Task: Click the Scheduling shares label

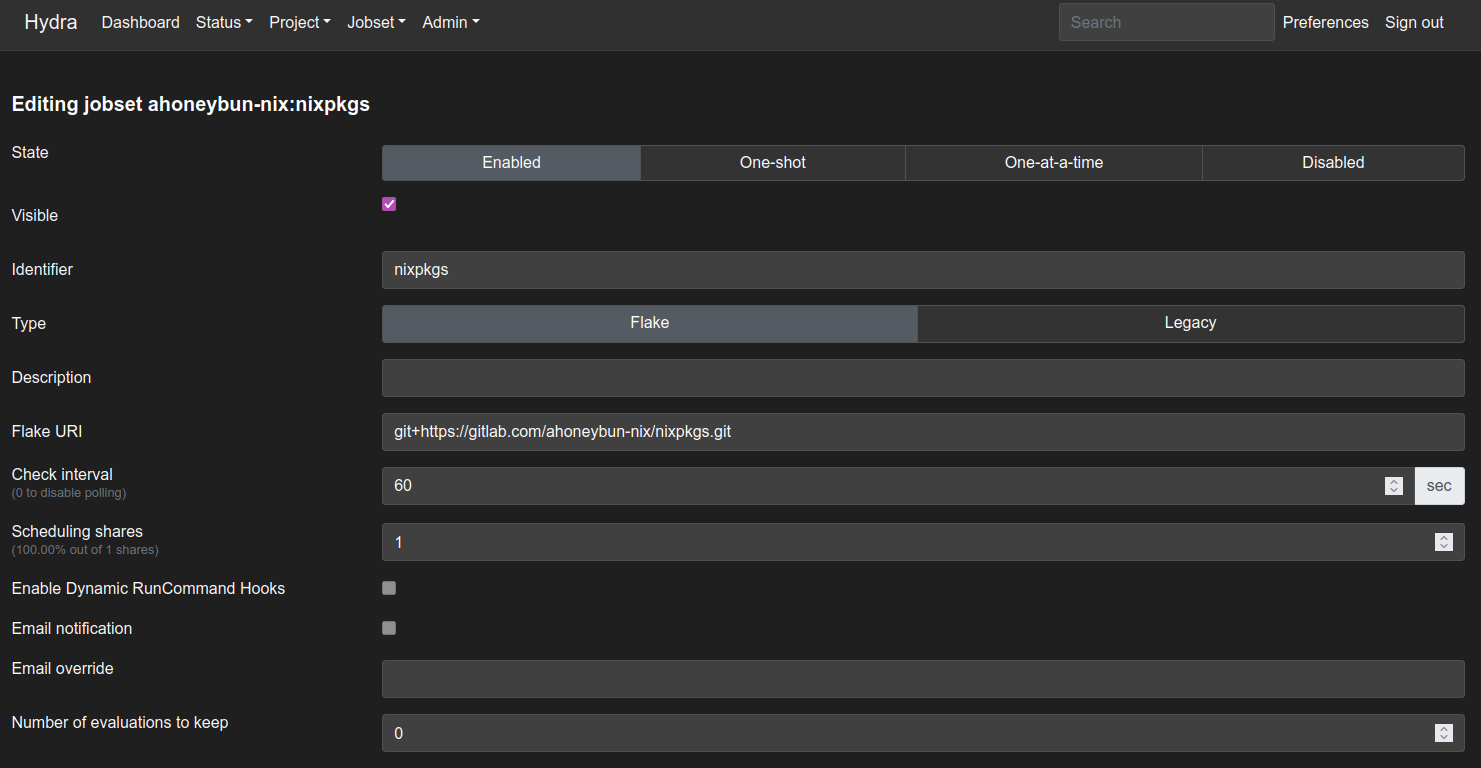Action: coord(77,531)
